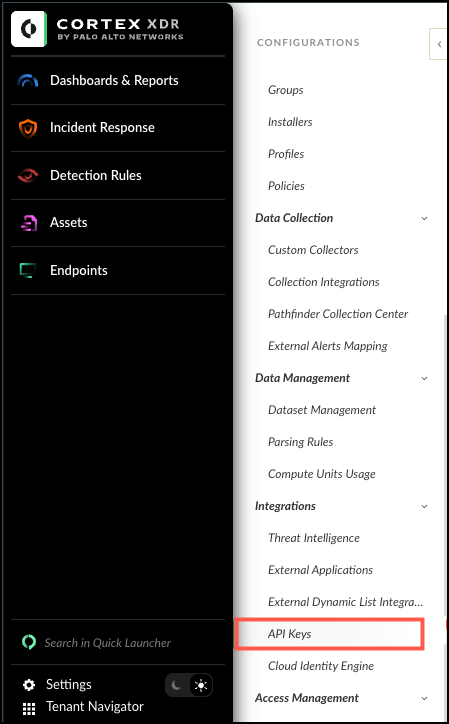Collapse the Integrations section chevron
The image size is (449, 724).
425,507
